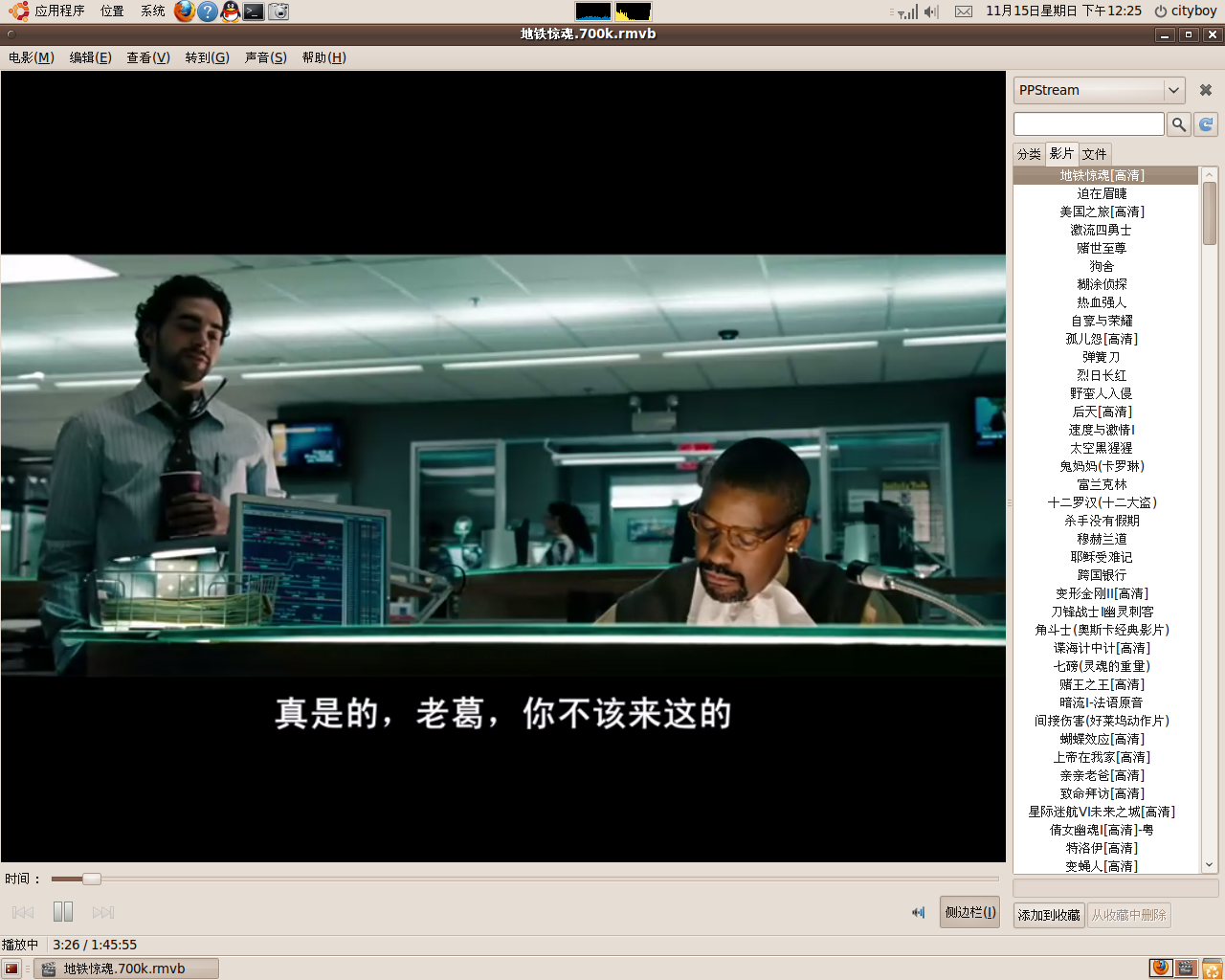The width and height of the screenshot is (1225, 980).
Task: Click the movie list scrollbar thumb
Action: click(1210, 212)
